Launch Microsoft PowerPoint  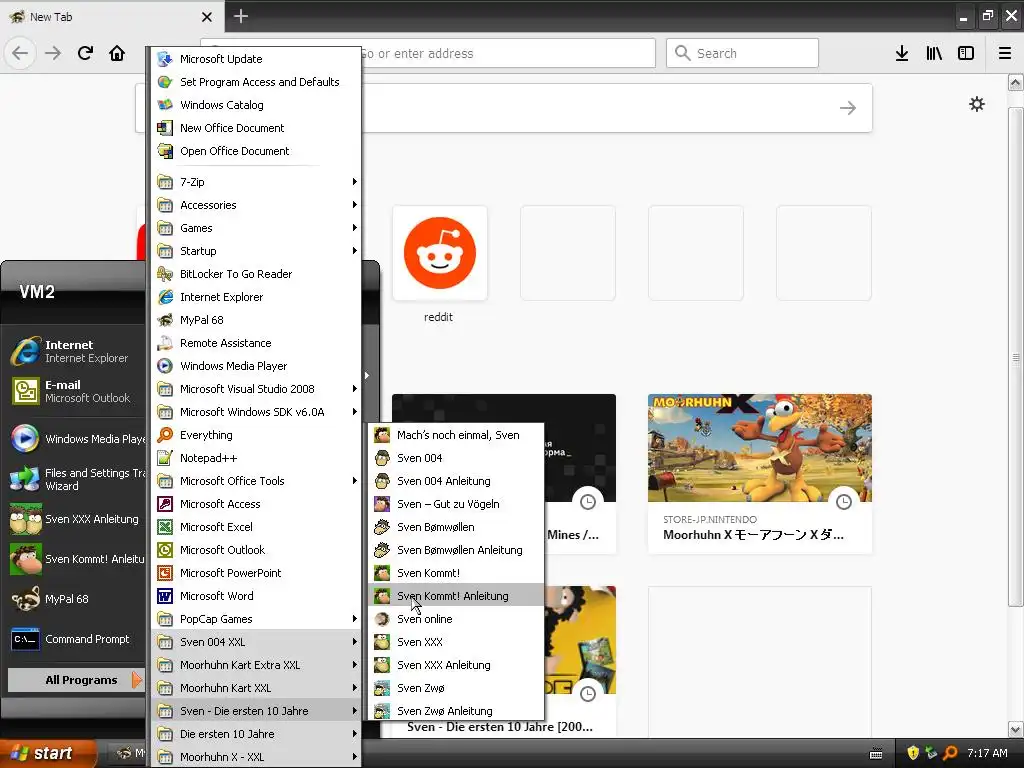[256, 573]
